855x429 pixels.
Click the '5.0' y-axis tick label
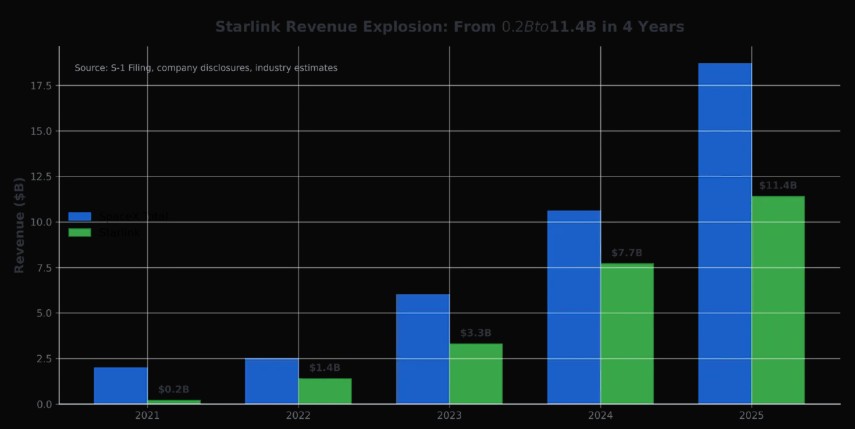[45, 313]
